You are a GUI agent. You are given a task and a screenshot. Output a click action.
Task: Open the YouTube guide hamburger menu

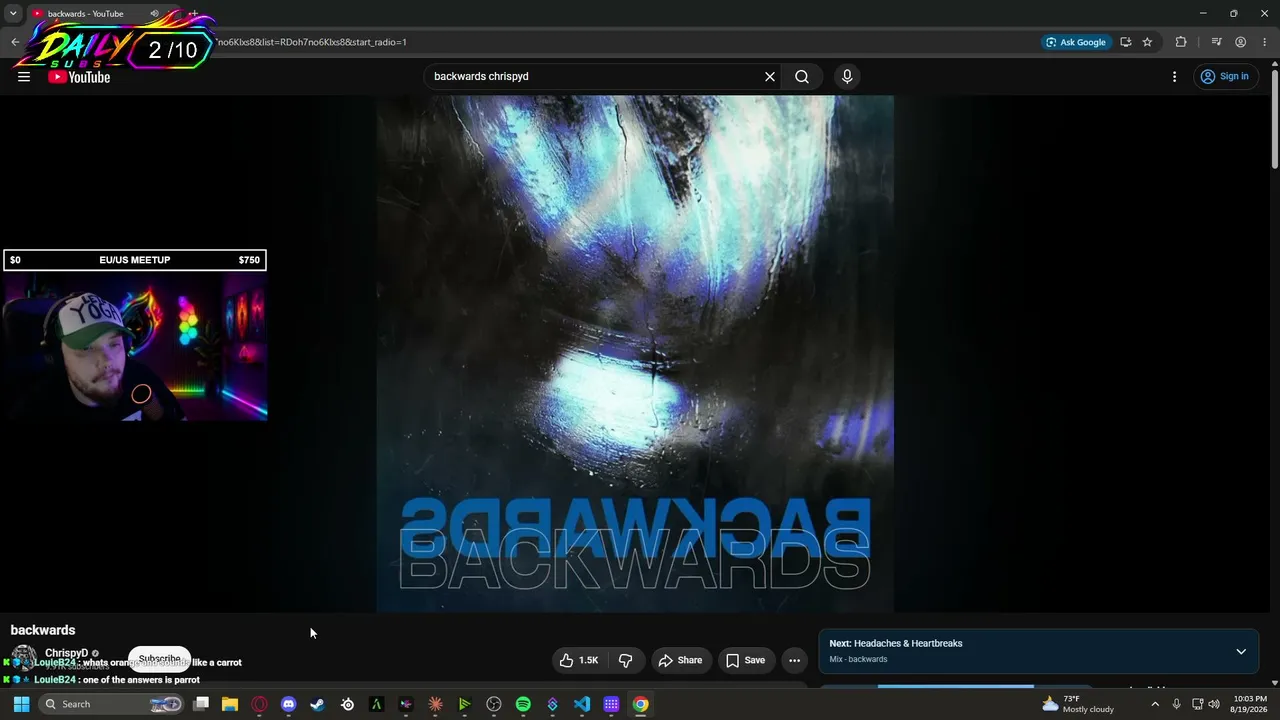point(24,76)
